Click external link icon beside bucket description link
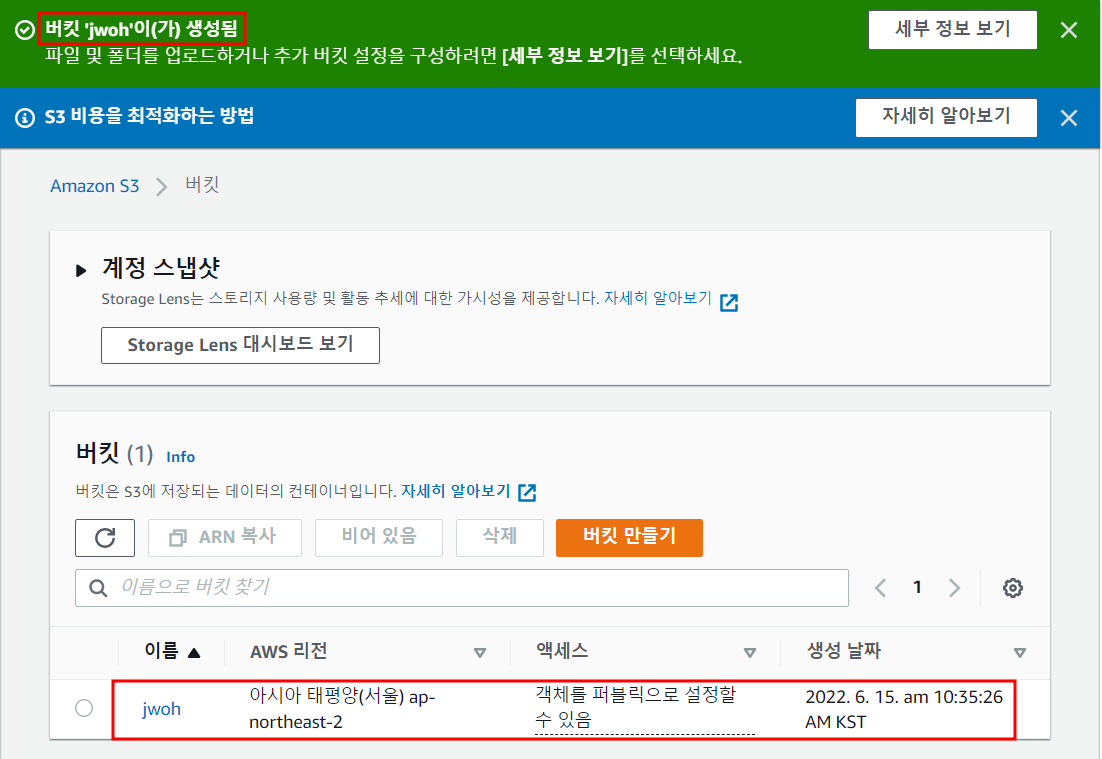This screenshot has width=1102, height=759. pos(527,493)
